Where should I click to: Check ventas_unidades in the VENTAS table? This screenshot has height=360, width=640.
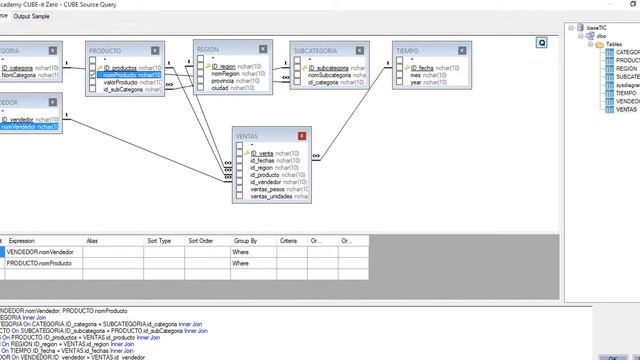click(x=240, y=196)
